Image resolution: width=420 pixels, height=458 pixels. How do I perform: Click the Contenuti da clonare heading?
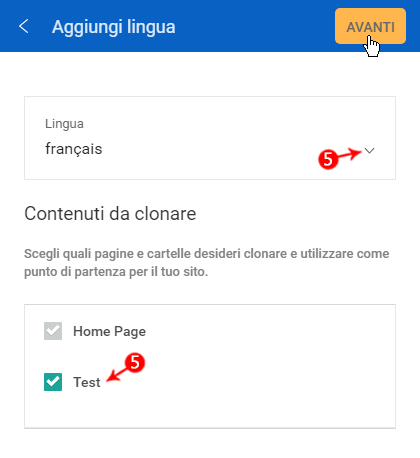[x=110, y=214]
